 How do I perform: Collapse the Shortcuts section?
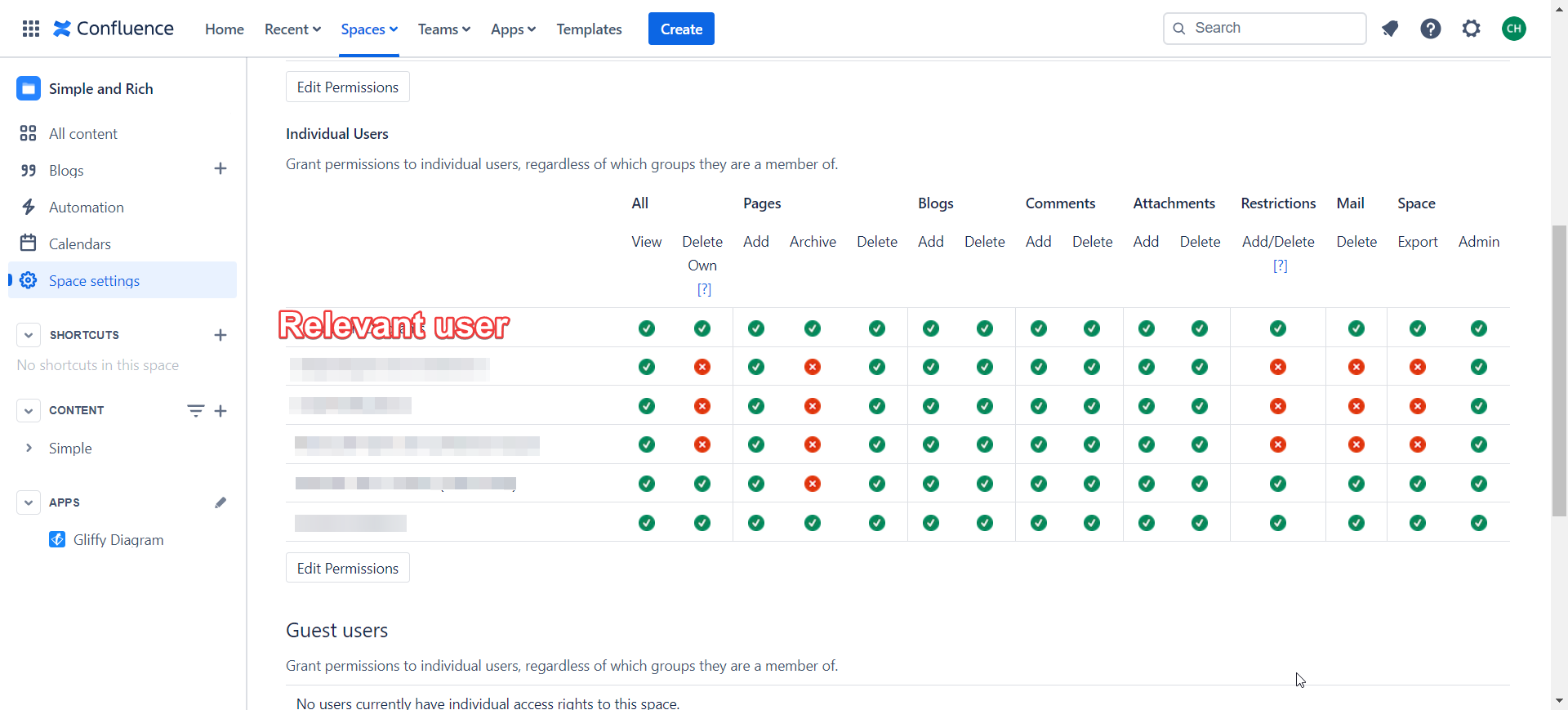(29, 335)
